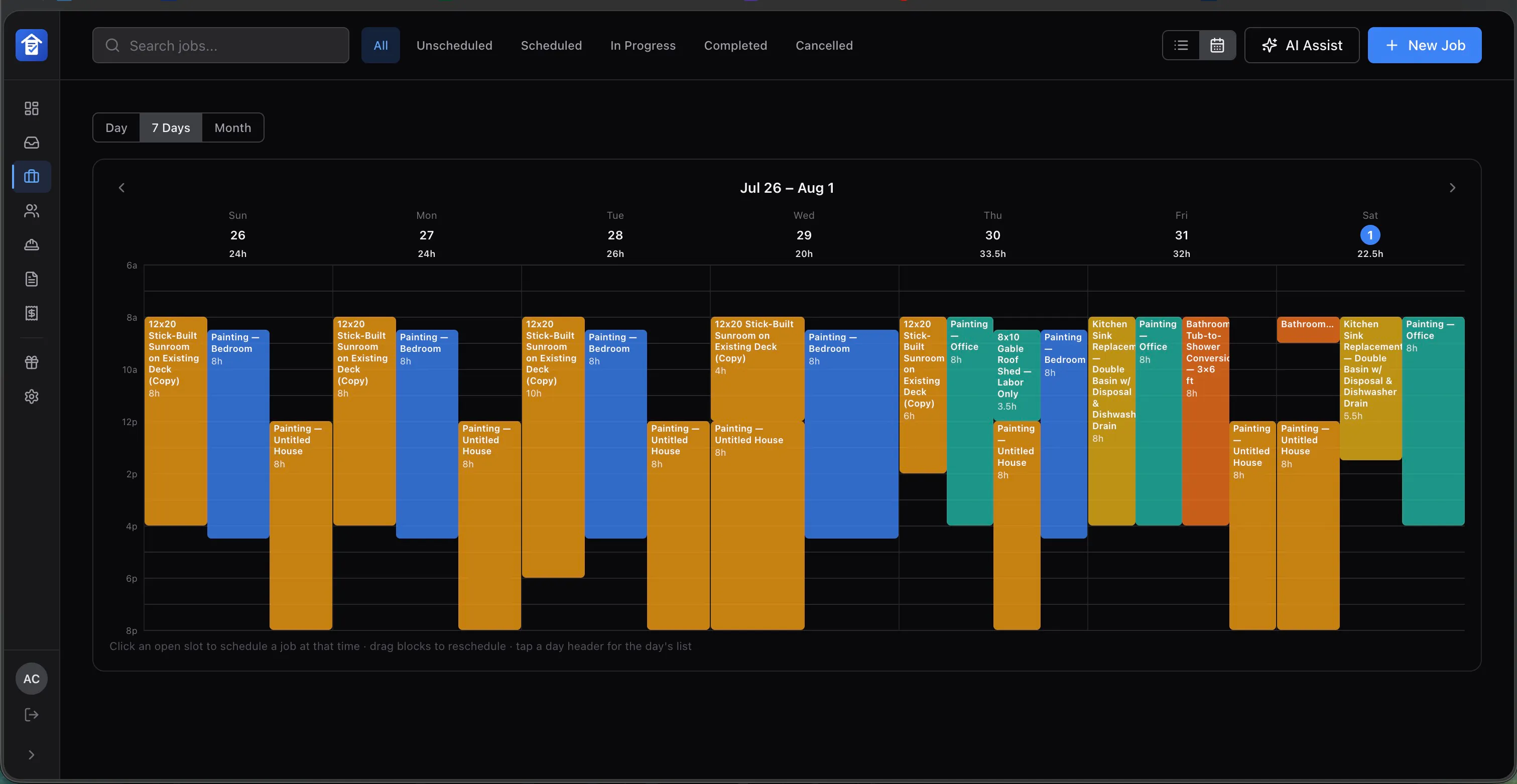Screen dimensions: 1517x784
Task: Open the inbox icon in sidebar
Action: 31,143
